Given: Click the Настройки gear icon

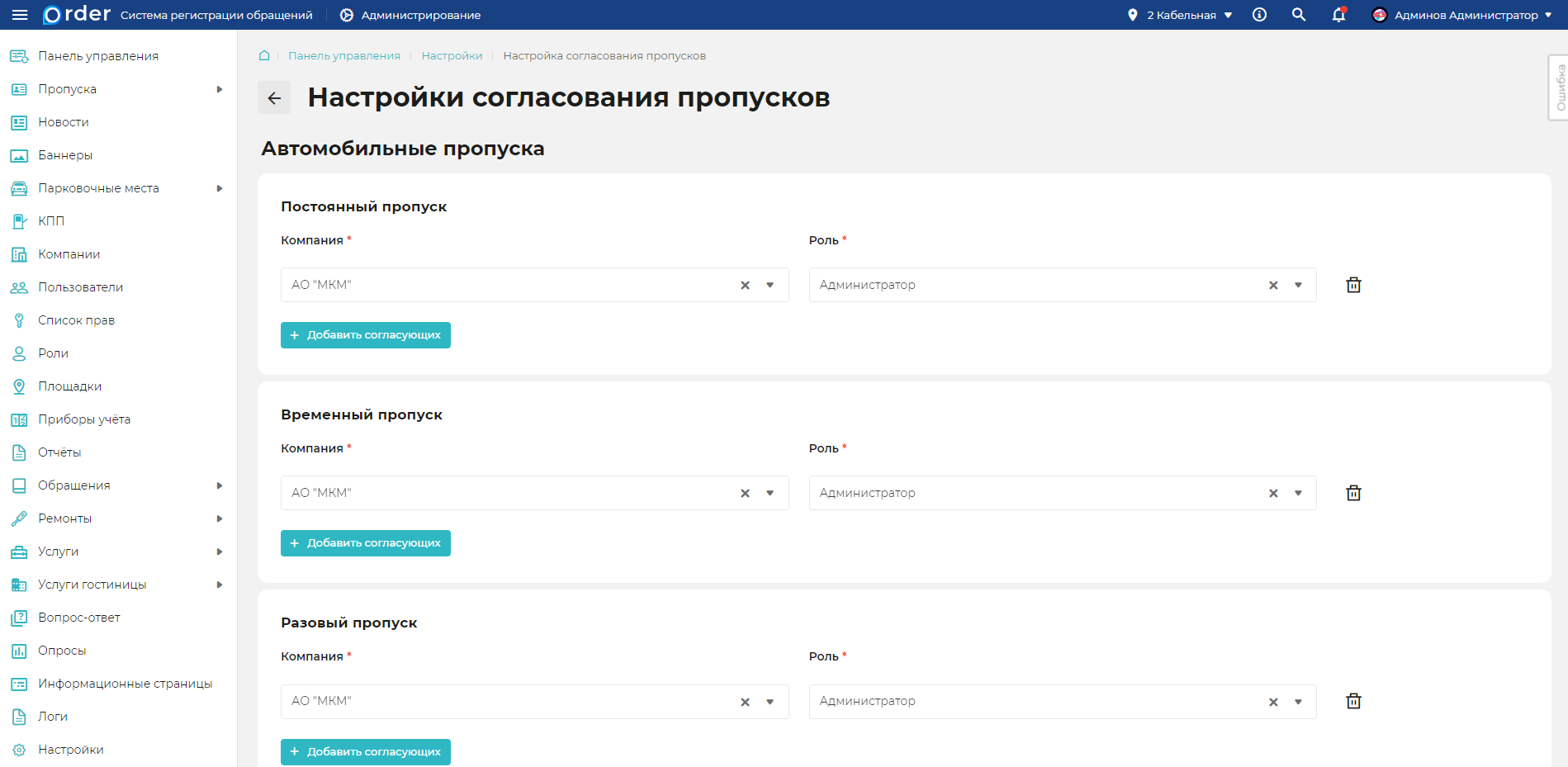Looking at the screenshot, I should [x=18, y=749].
